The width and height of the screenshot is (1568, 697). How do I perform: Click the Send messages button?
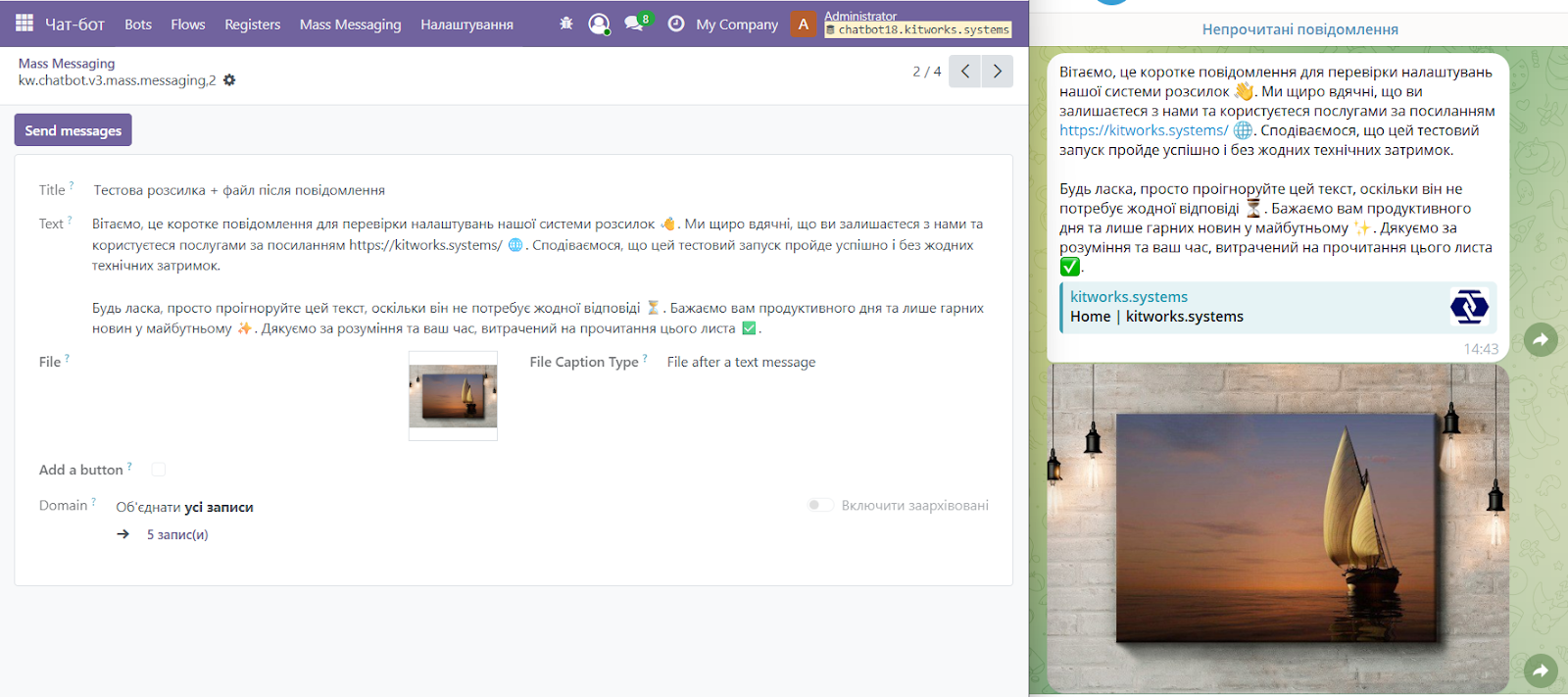[x=73, y=130]
